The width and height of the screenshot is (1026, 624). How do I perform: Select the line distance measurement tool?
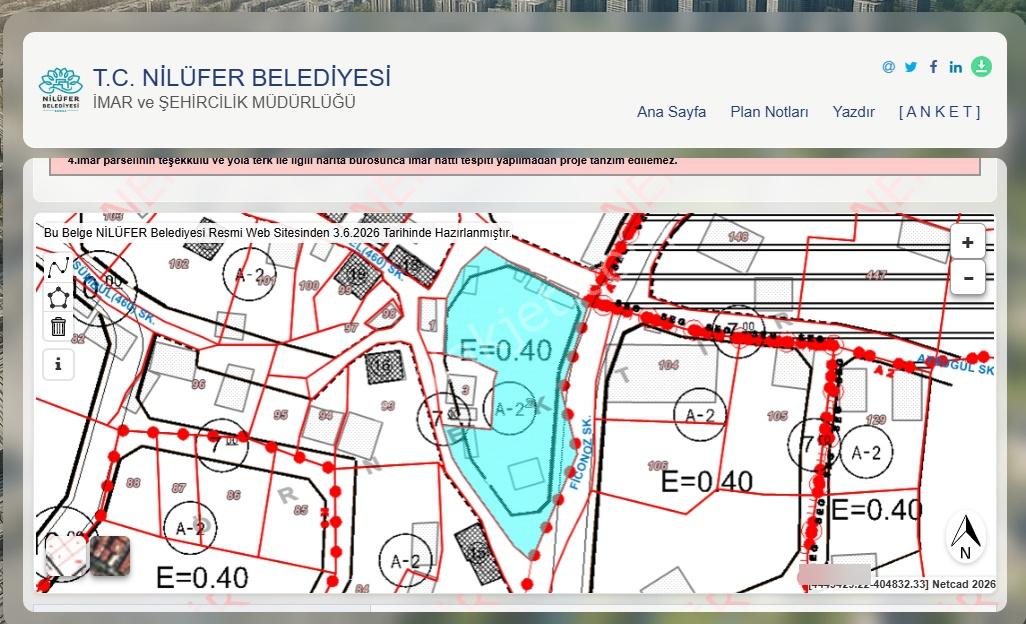click(58, 267)
